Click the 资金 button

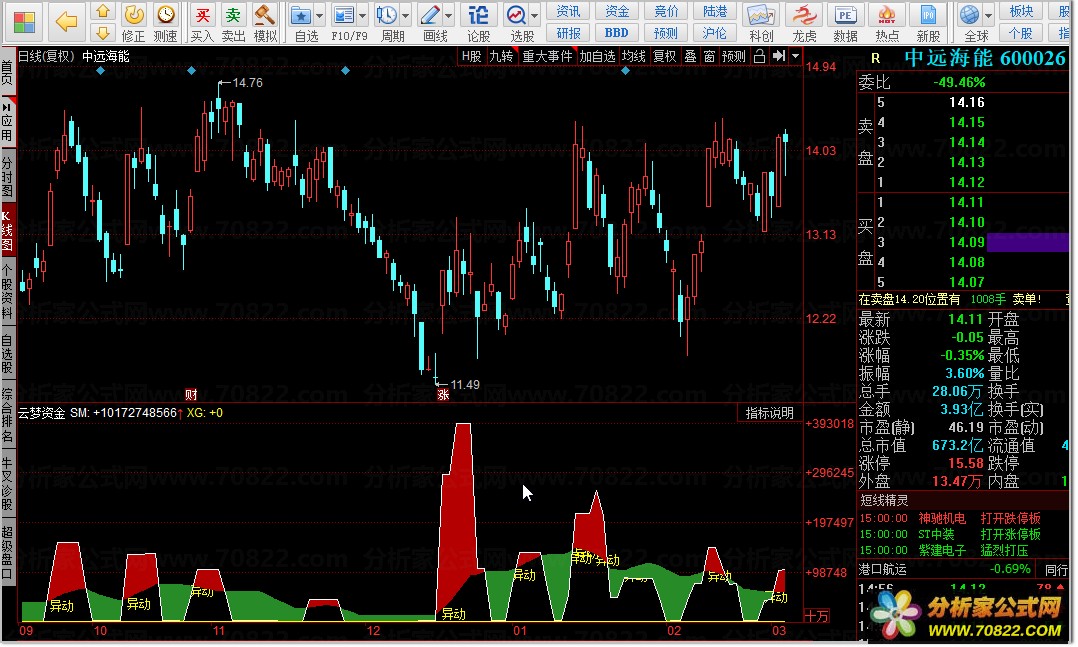point(617,11)
